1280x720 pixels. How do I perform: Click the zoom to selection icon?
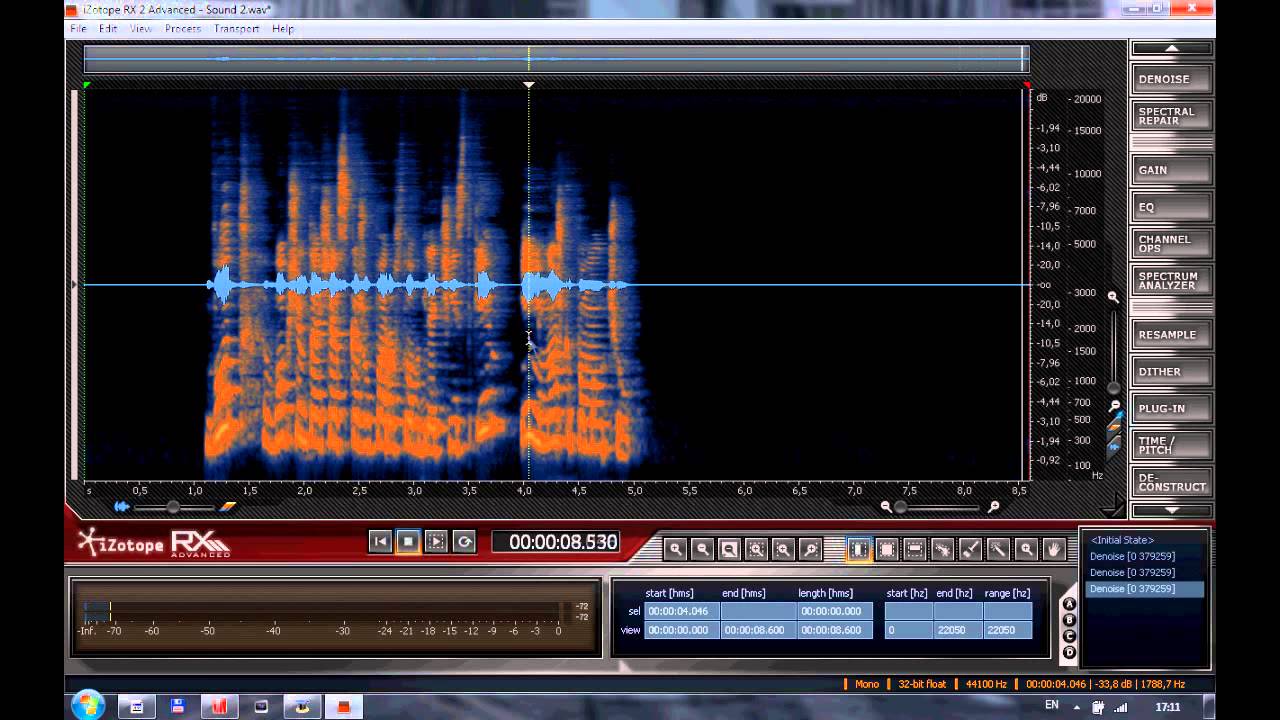point(757,549)
